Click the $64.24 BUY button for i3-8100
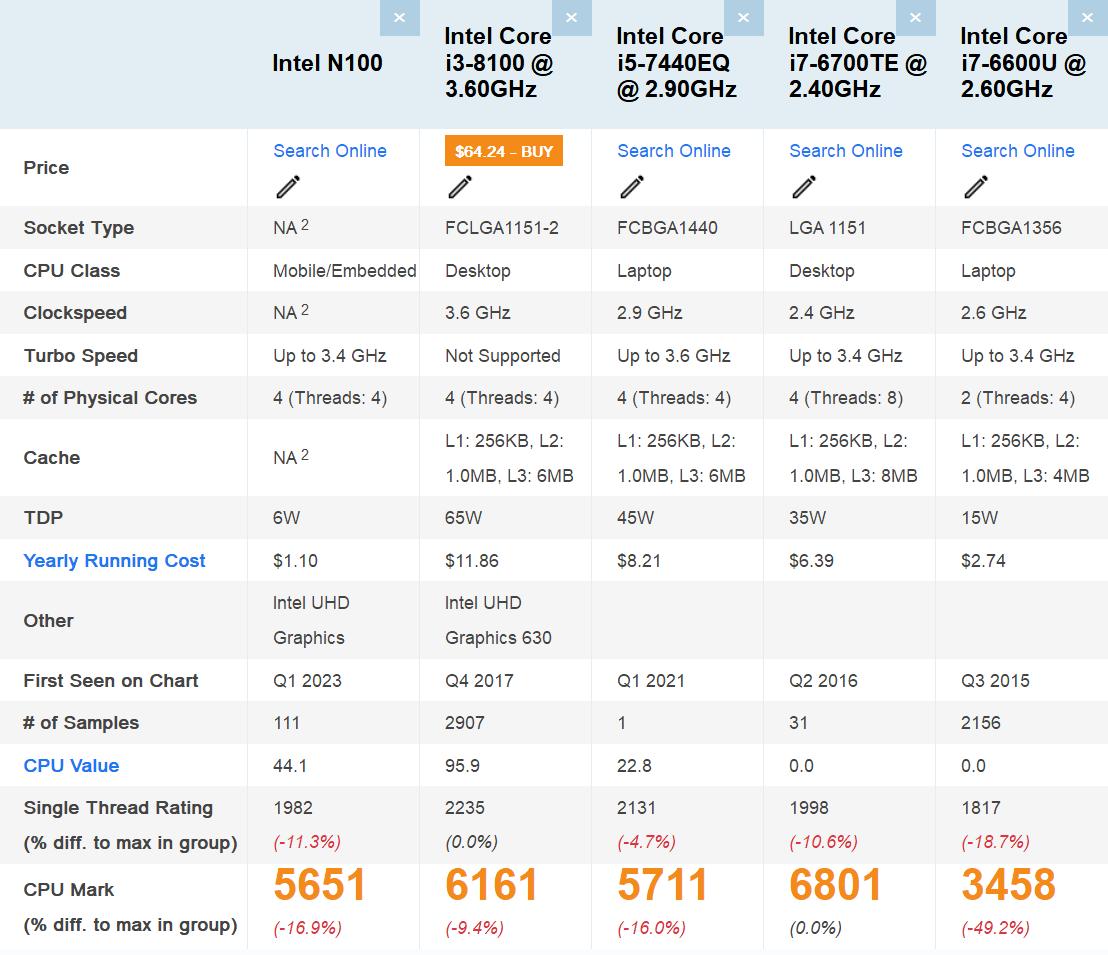The image size is (1108, 955). pyautogui.click(x=504, y=150)
